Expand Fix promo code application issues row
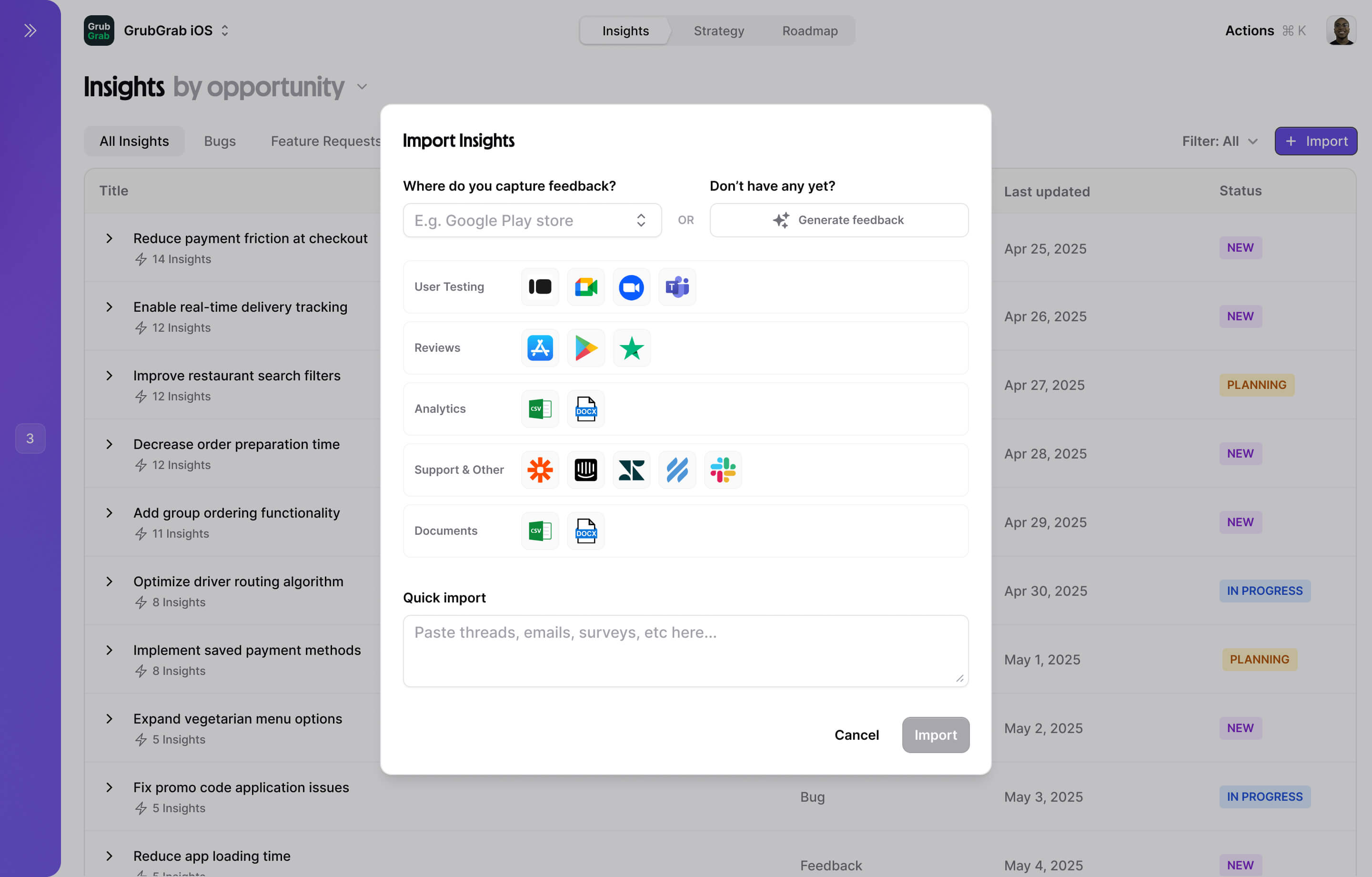The image size is (1372, 877). (x=110, y=787)
